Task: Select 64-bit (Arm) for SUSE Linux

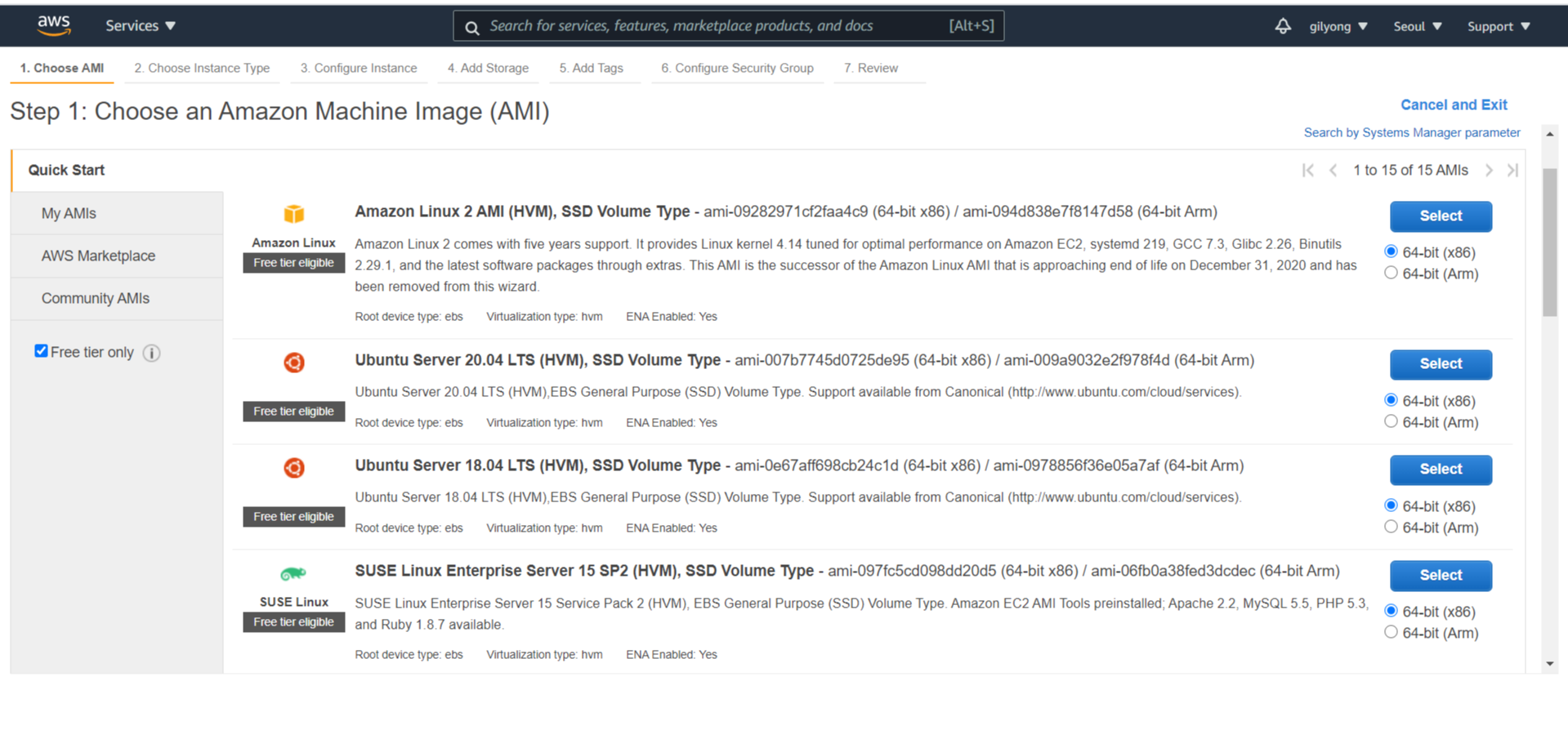Action: [1391, 632]
